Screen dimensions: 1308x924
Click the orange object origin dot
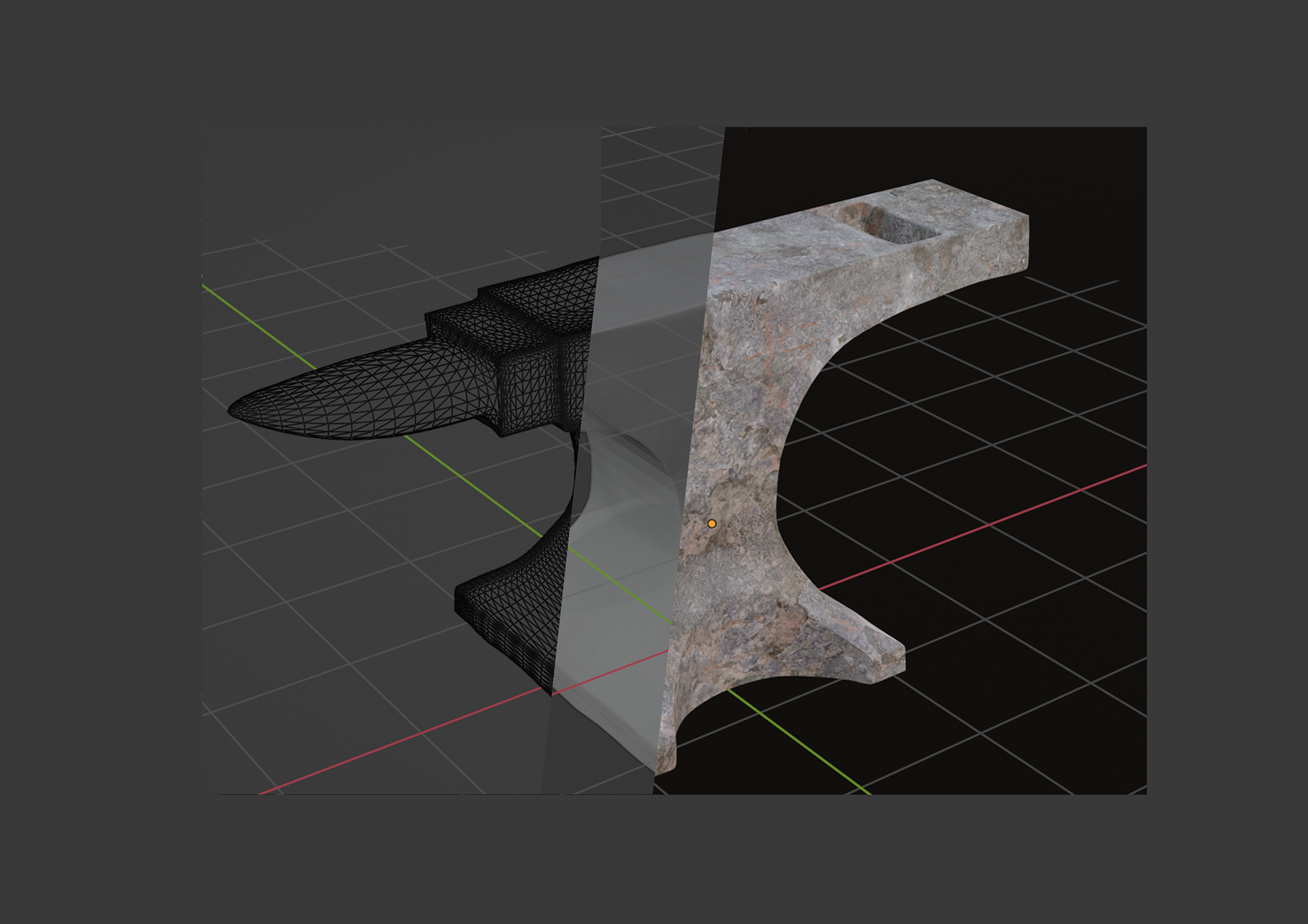point(711,524)
